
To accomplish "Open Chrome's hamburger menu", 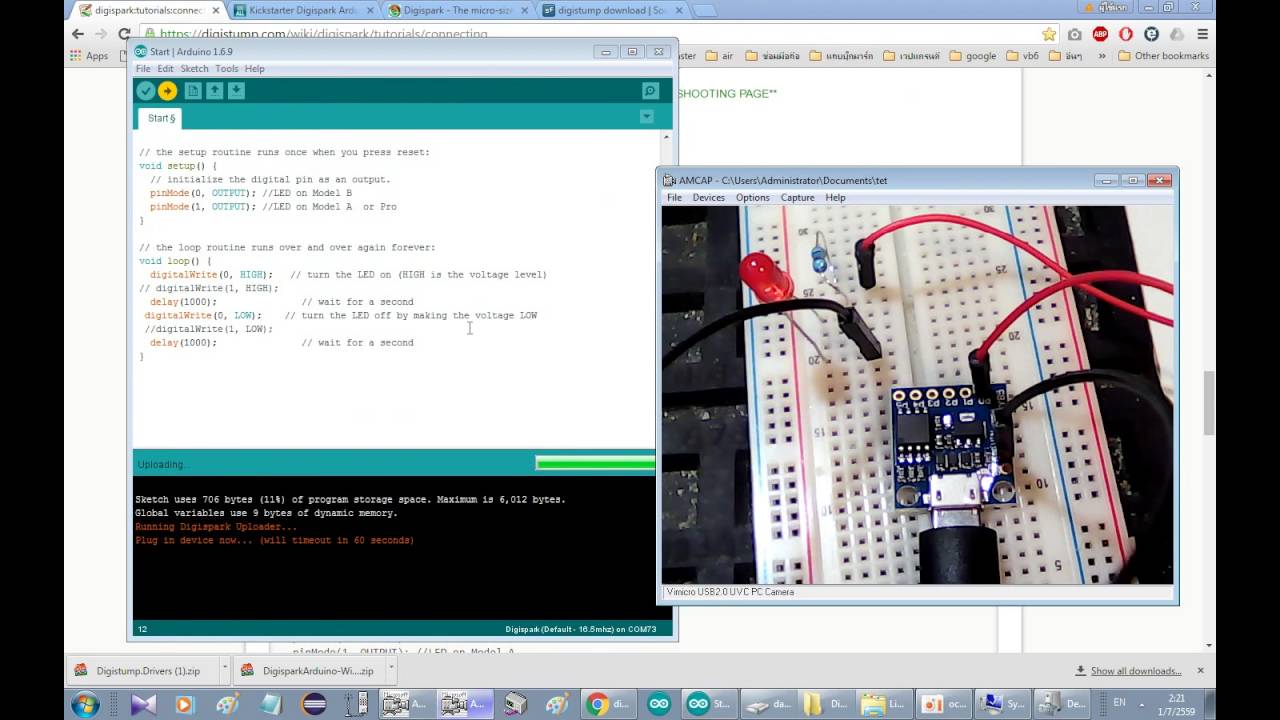I will click(1203, 34).
